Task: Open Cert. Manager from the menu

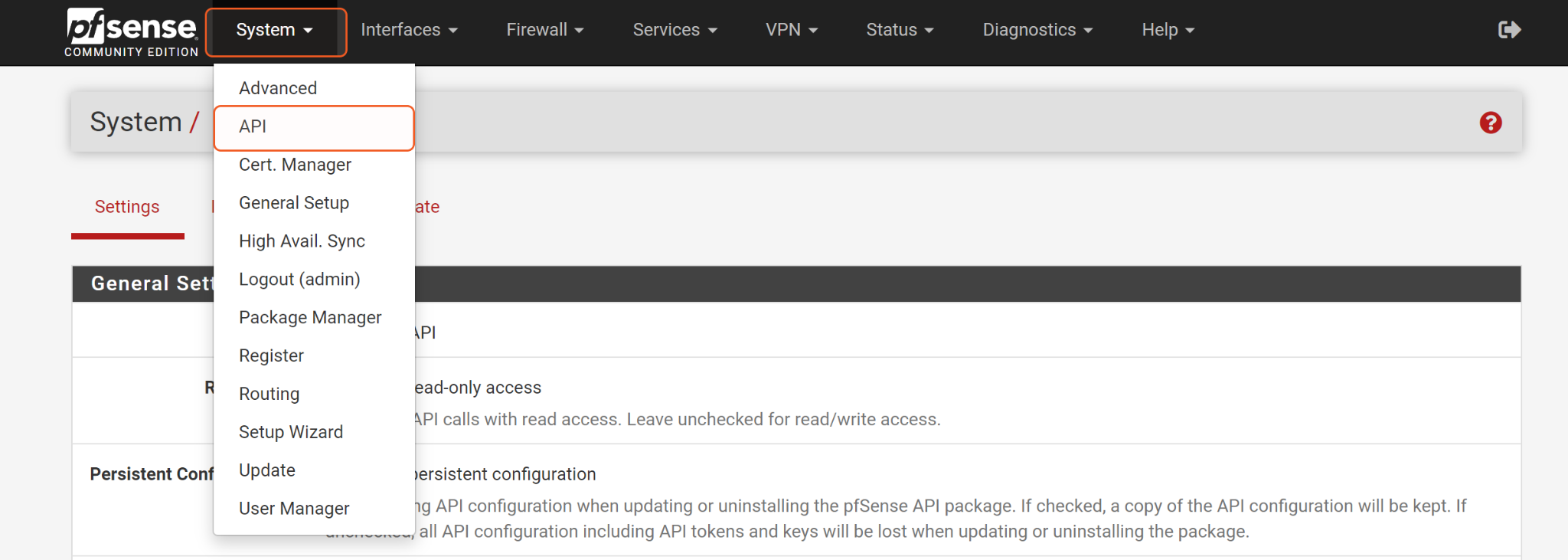Action: point(295,165)
